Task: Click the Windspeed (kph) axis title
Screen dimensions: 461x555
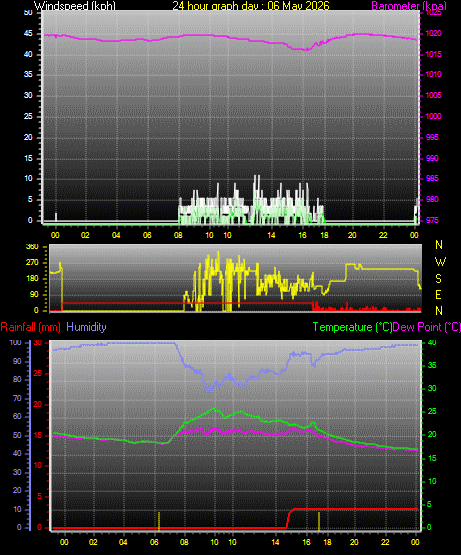Action: tap(75, 6)
